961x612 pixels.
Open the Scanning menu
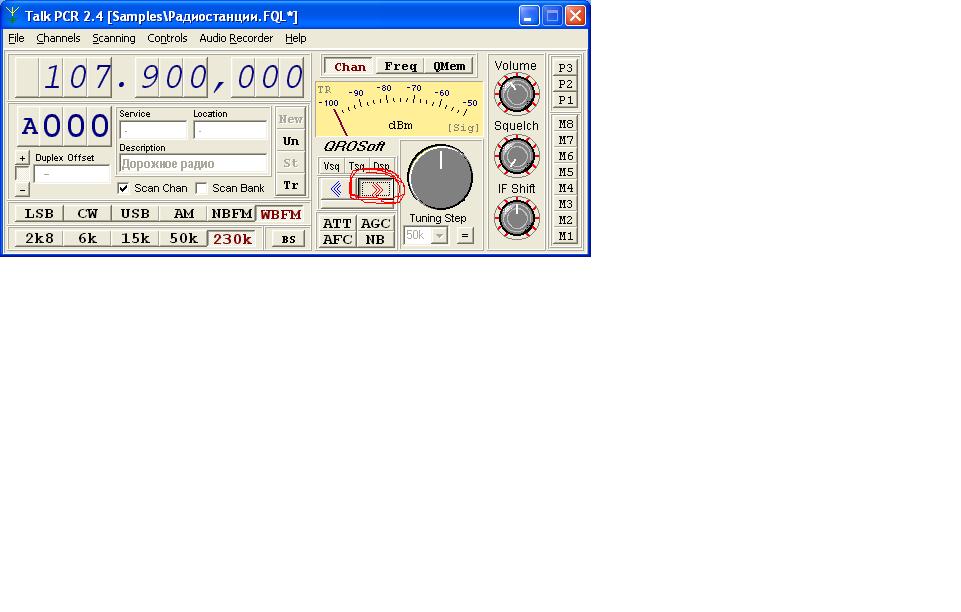114,38
